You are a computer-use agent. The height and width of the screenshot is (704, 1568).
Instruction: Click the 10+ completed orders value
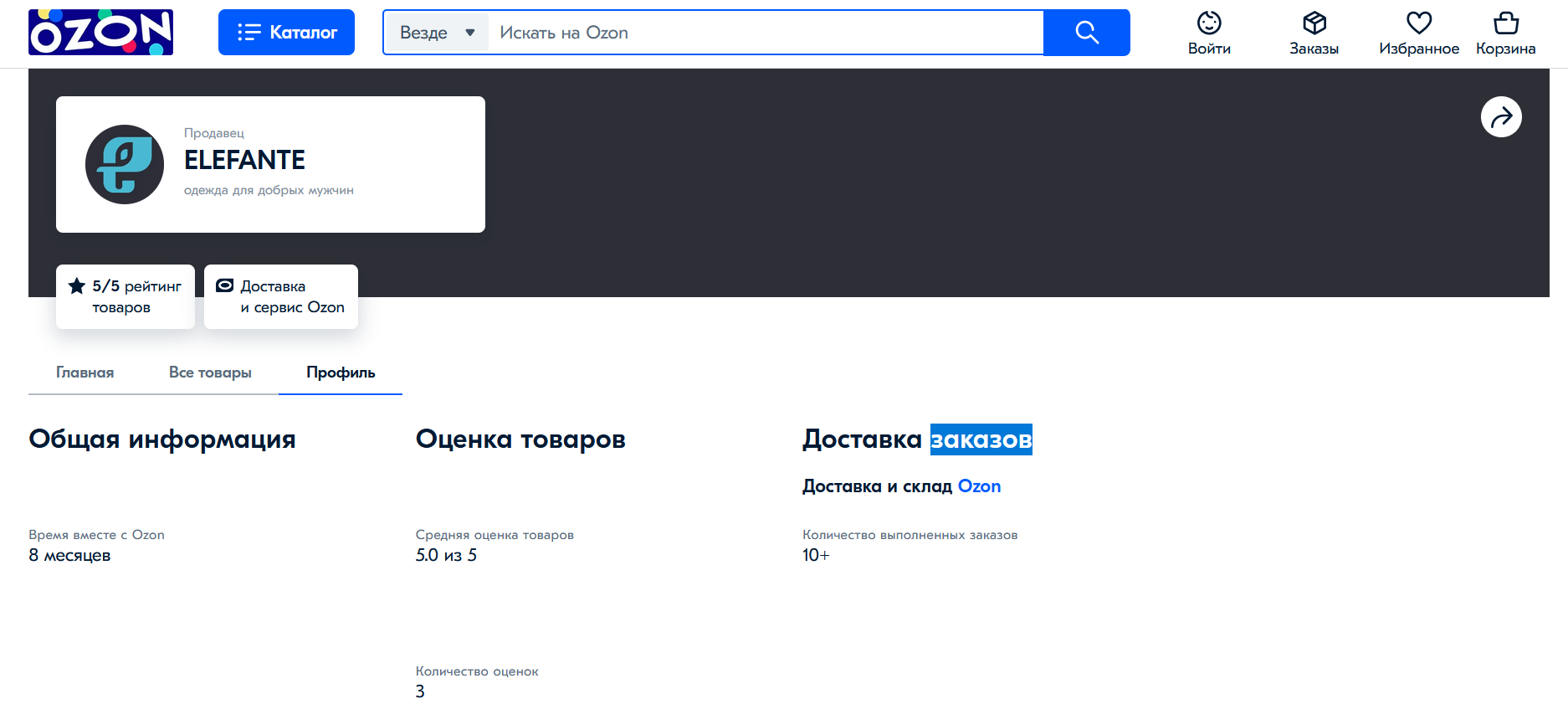point(816,555)
